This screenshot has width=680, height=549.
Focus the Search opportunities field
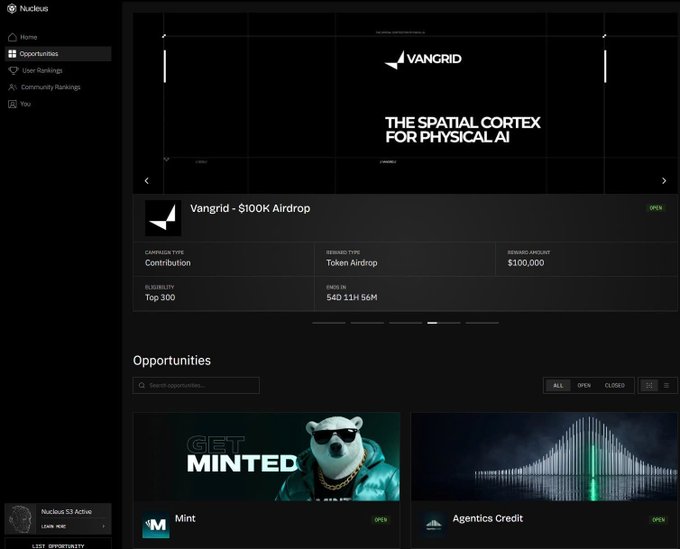[x=196, y=386]
